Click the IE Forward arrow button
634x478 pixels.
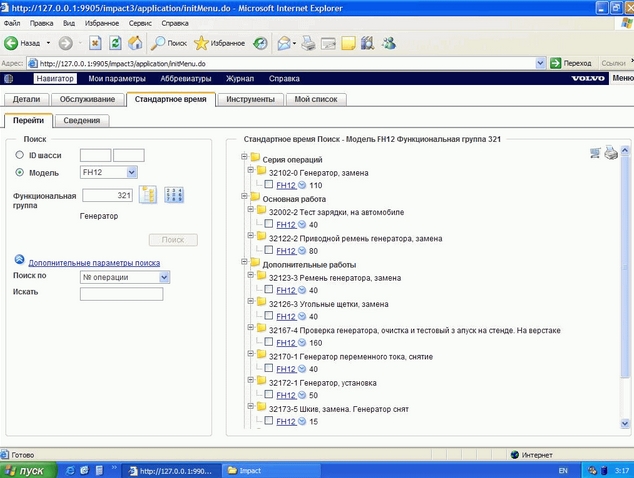click(66, 43)
